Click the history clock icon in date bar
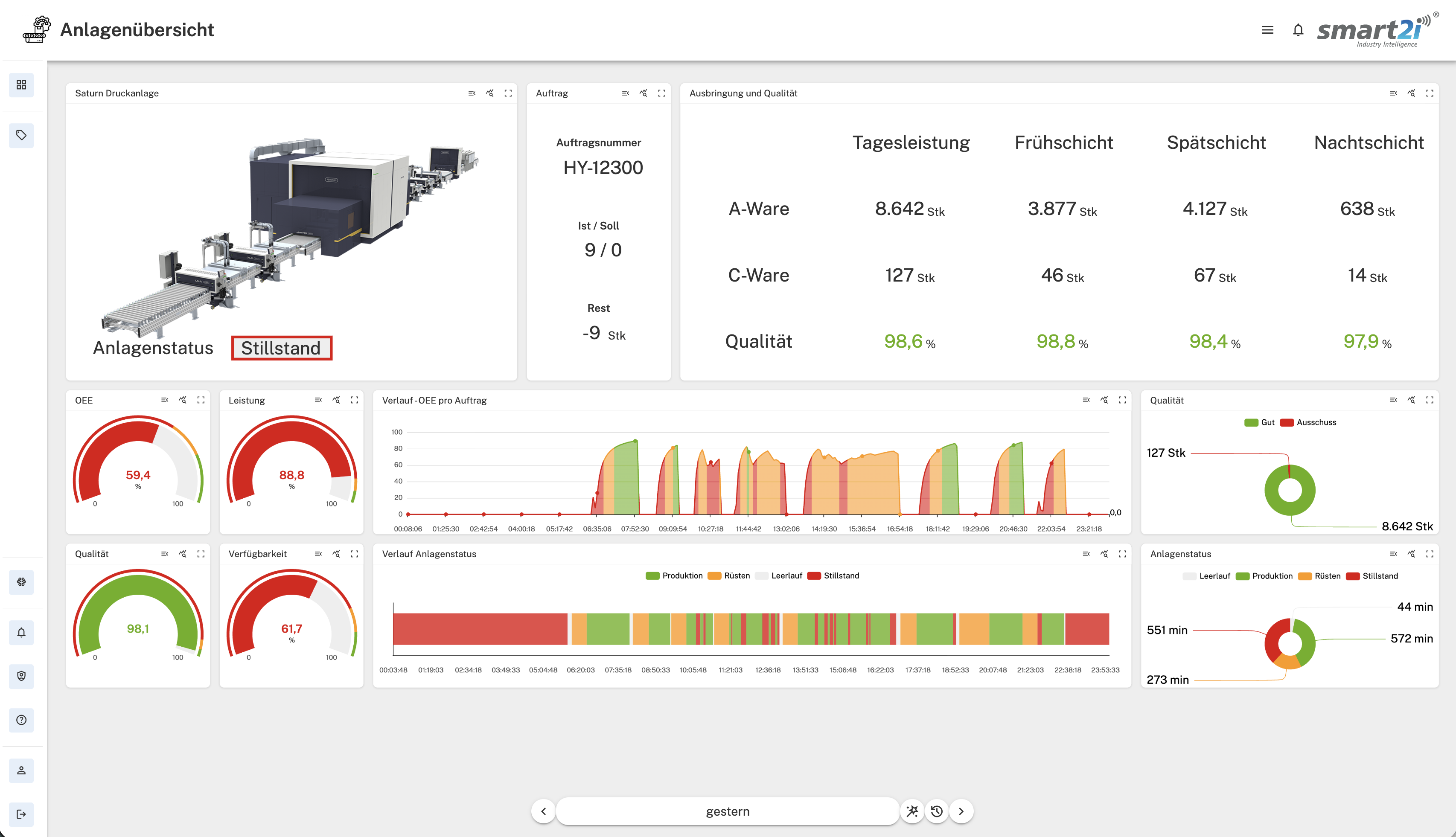Viewport: 1456px width, 837px height. 937,811
